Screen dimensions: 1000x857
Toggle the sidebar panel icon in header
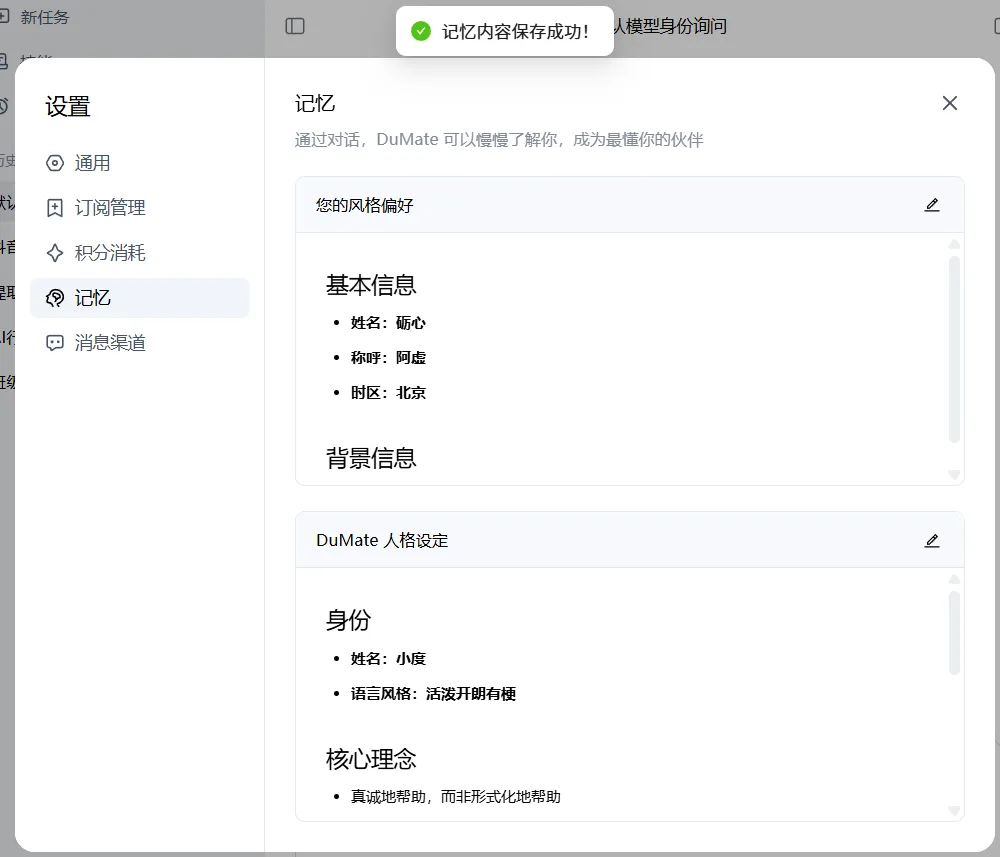coord(295,26)
